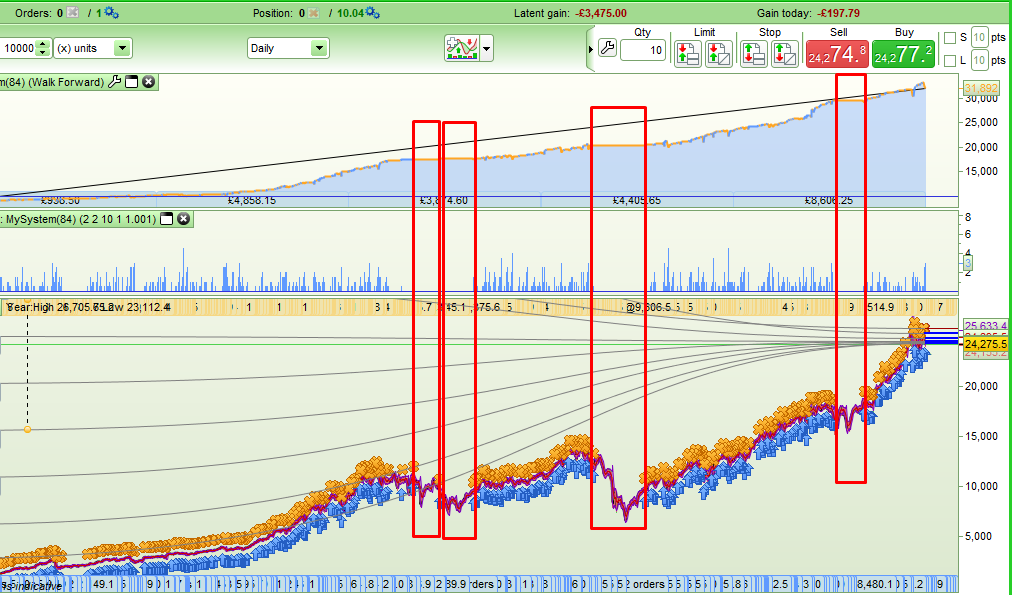1012x595 pixels.
Task: Open the Walk Forward system settings wrench
Action: 113,82
